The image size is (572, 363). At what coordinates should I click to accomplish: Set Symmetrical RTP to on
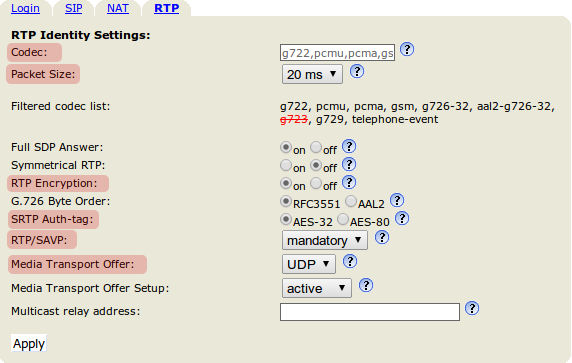(286, 165)
